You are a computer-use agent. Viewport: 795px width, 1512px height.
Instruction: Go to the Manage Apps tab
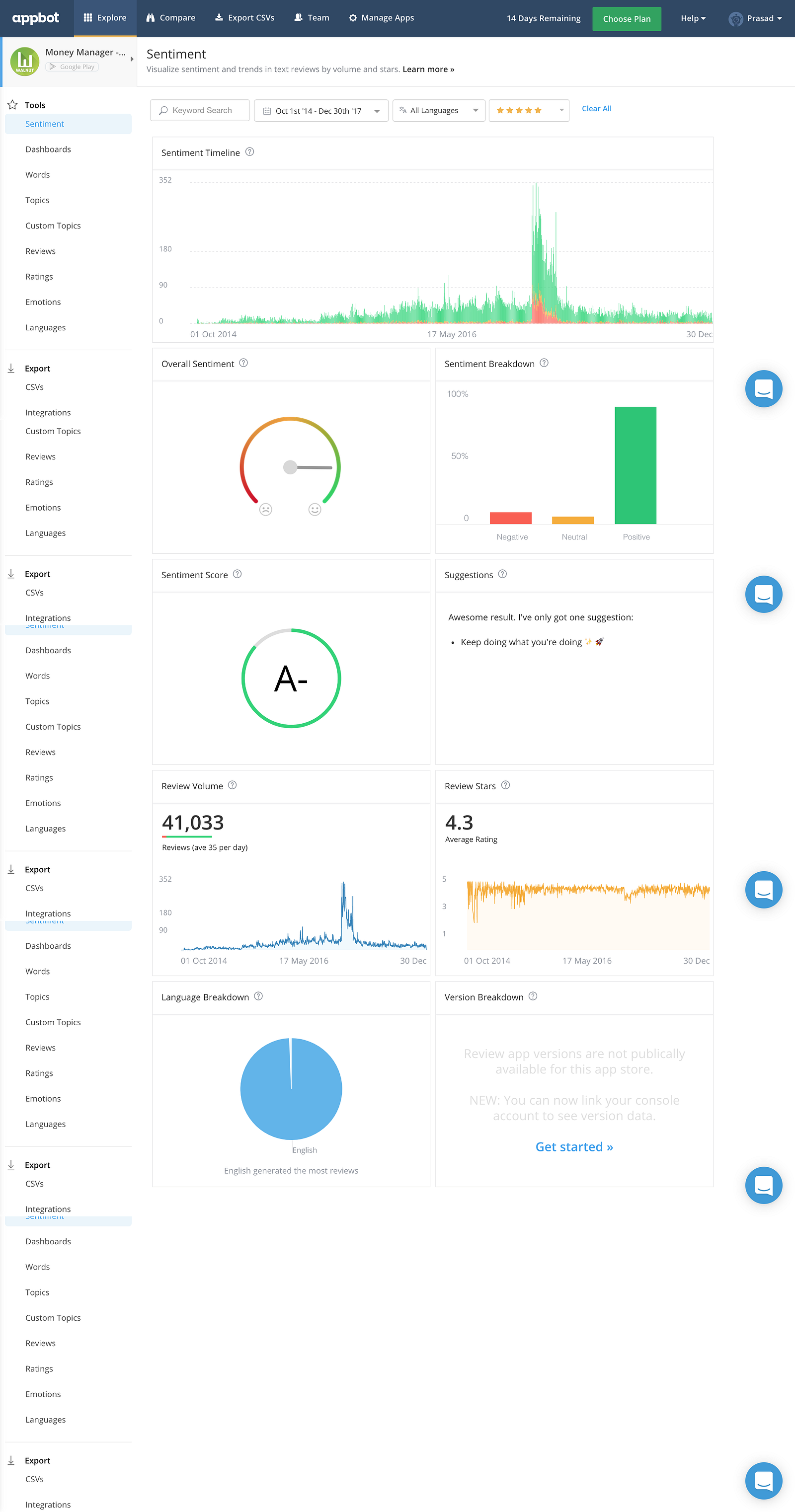382,18
